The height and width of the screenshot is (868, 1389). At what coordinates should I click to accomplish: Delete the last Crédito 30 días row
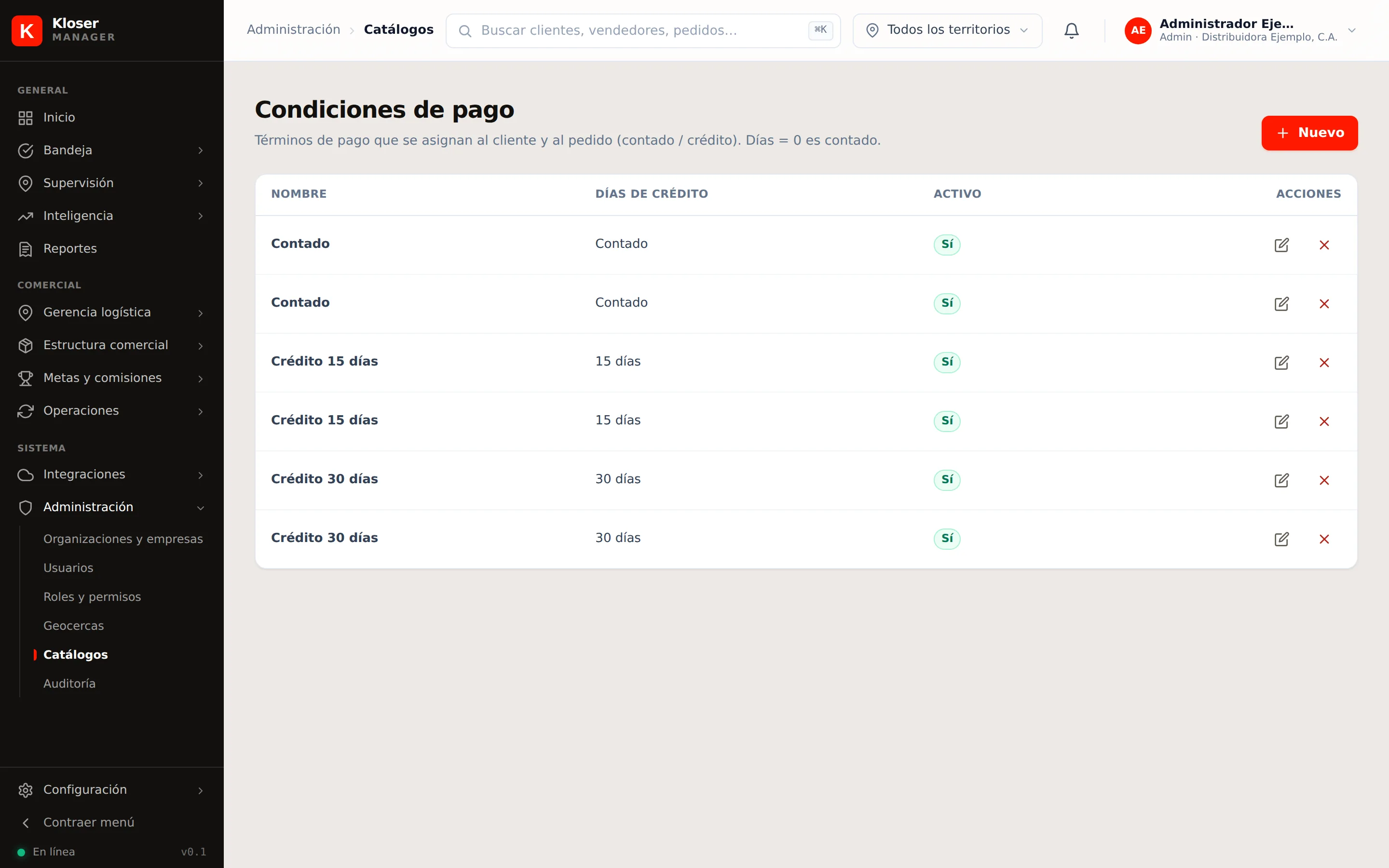tap(1323, 539)
